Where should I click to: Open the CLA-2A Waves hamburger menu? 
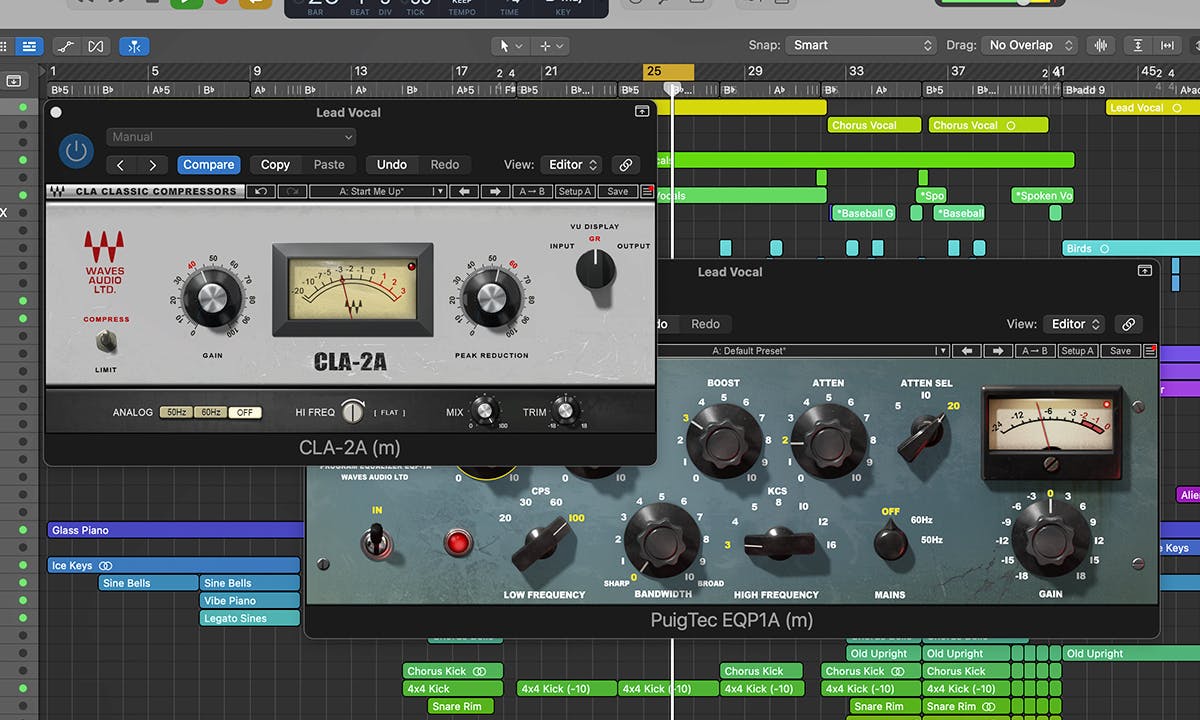(x=647, y=191)
